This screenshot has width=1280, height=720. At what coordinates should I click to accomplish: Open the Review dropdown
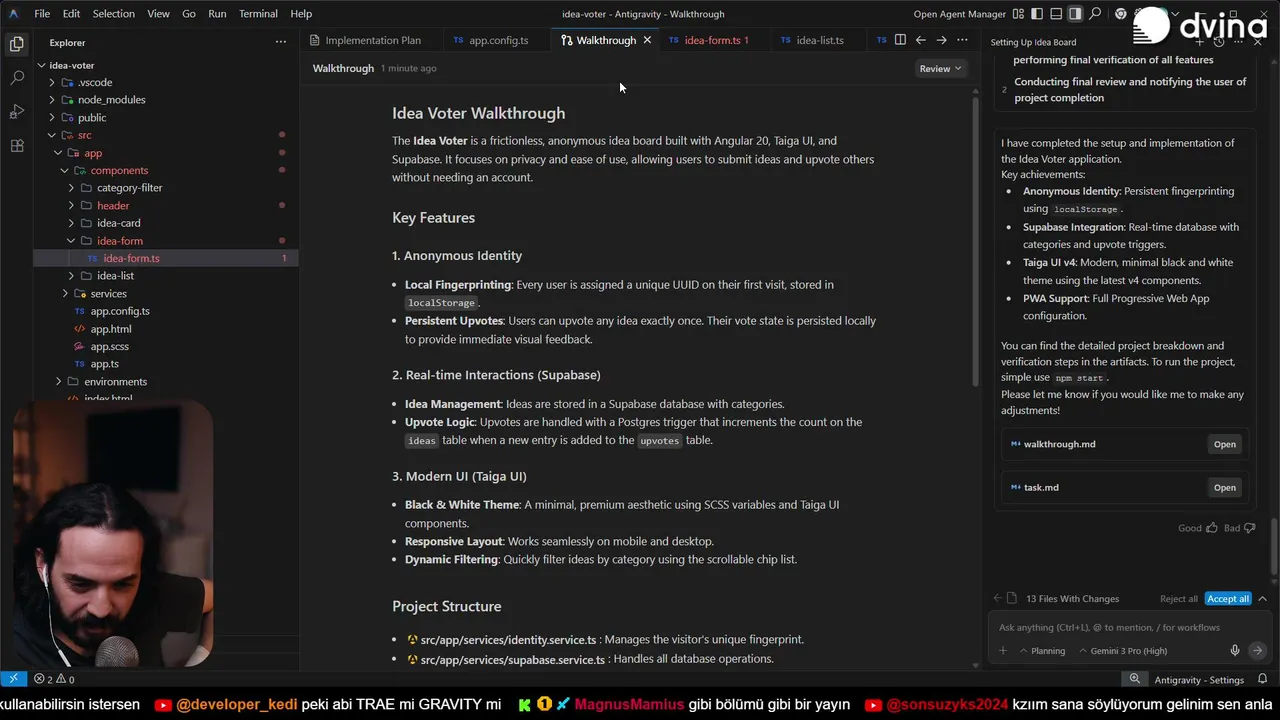click(940, 69)
